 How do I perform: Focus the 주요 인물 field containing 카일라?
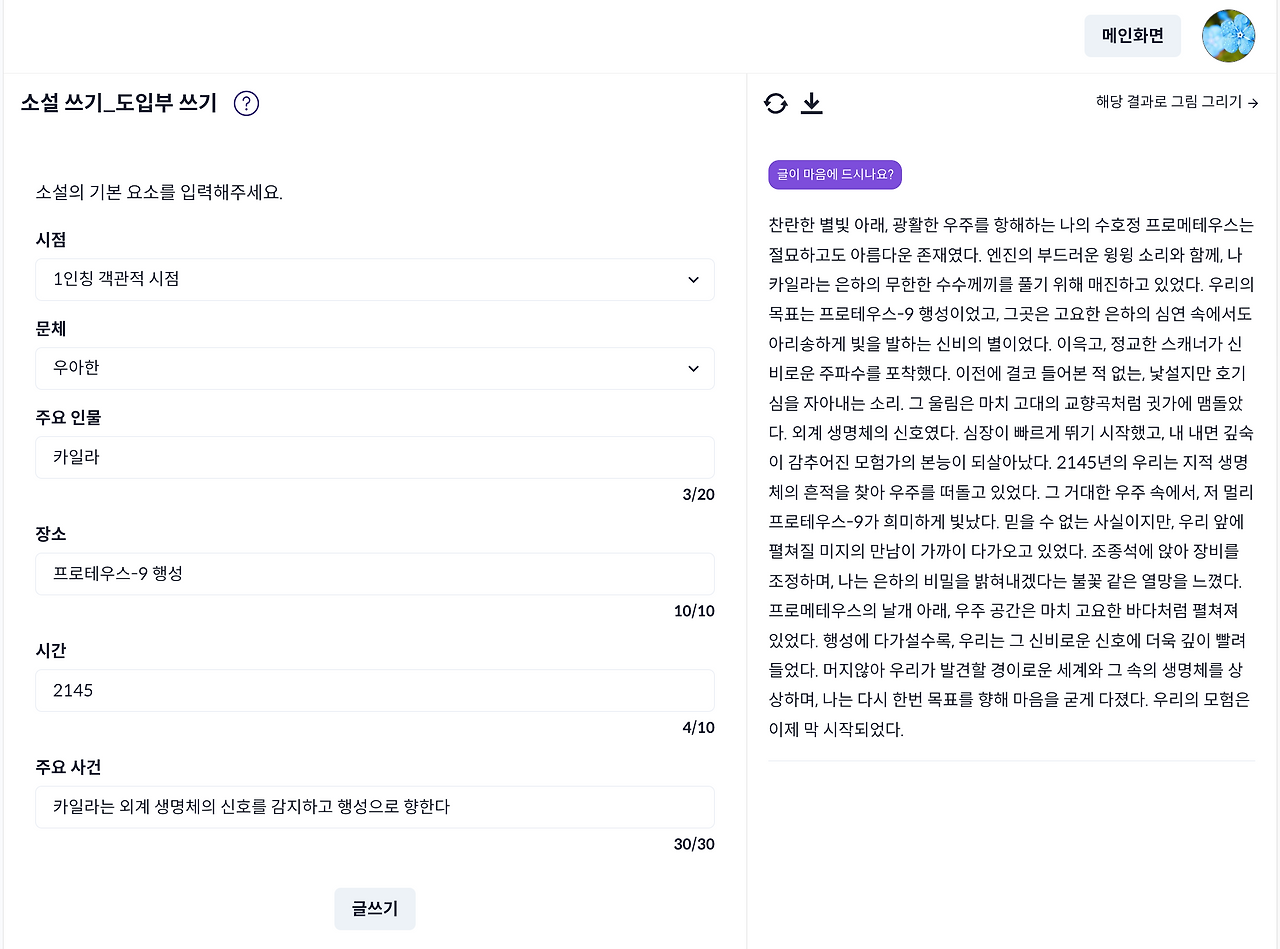pyautogui.click(x=375, y=457)
